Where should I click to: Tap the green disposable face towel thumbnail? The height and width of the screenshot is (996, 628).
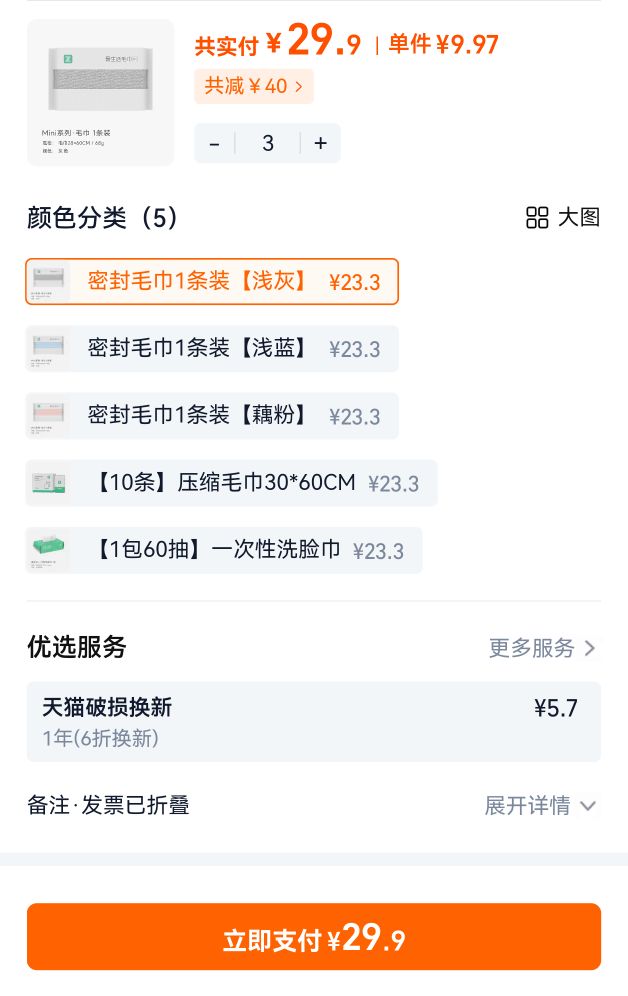(x=48, y=550)
